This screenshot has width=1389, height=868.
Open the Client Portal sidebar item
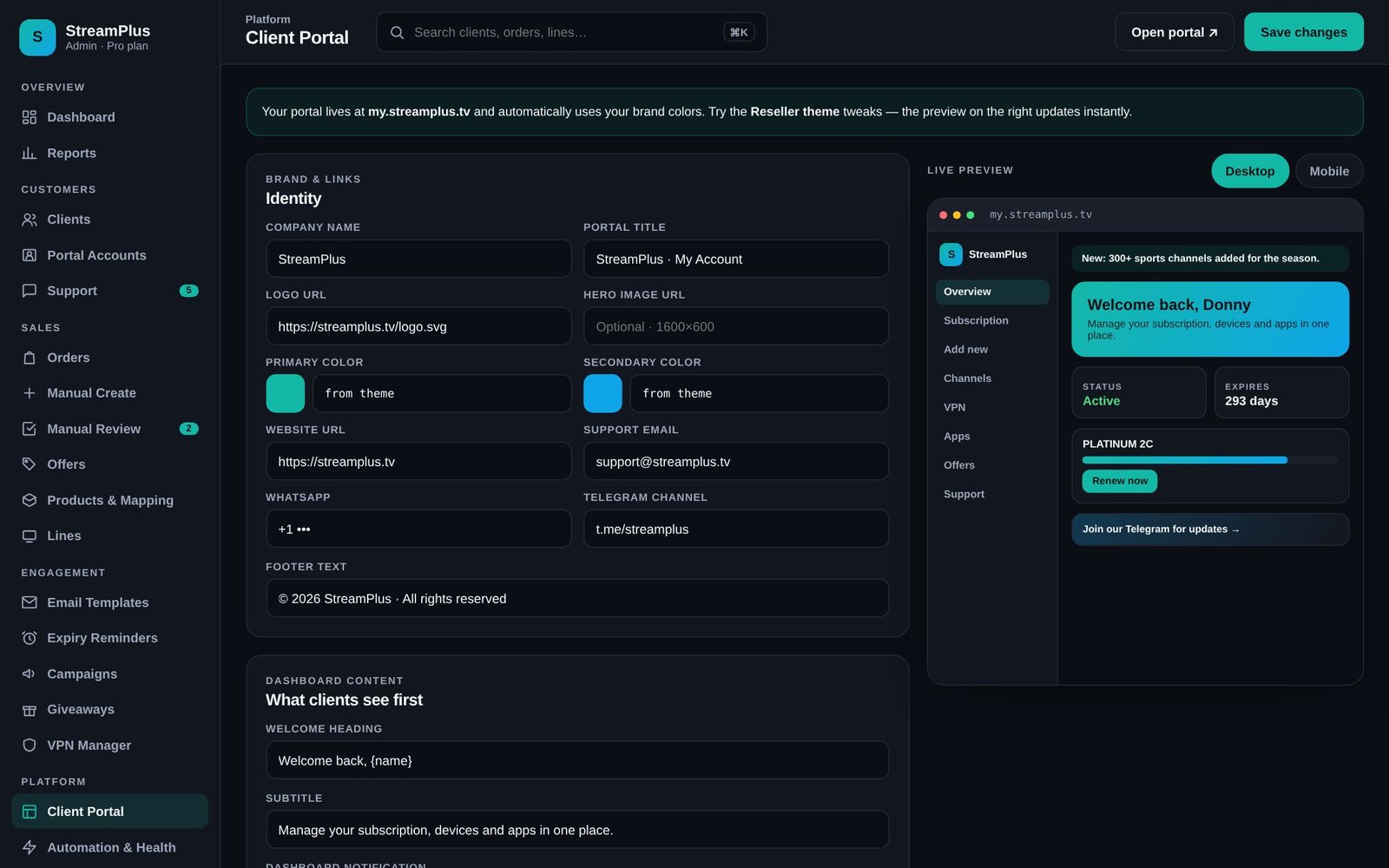coord(110,812)
